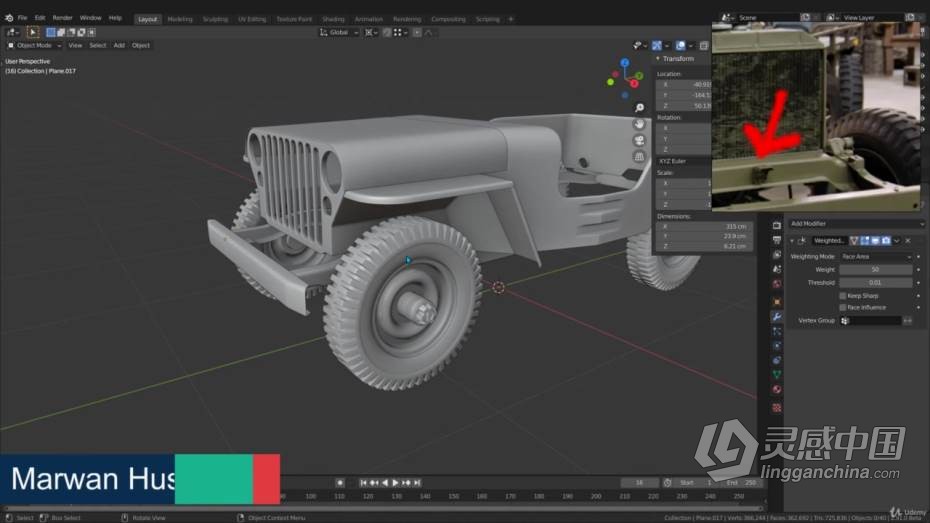Screen dimensions: 930x523
Task: Open the Render properties tab icon
Action: point(776,225)
